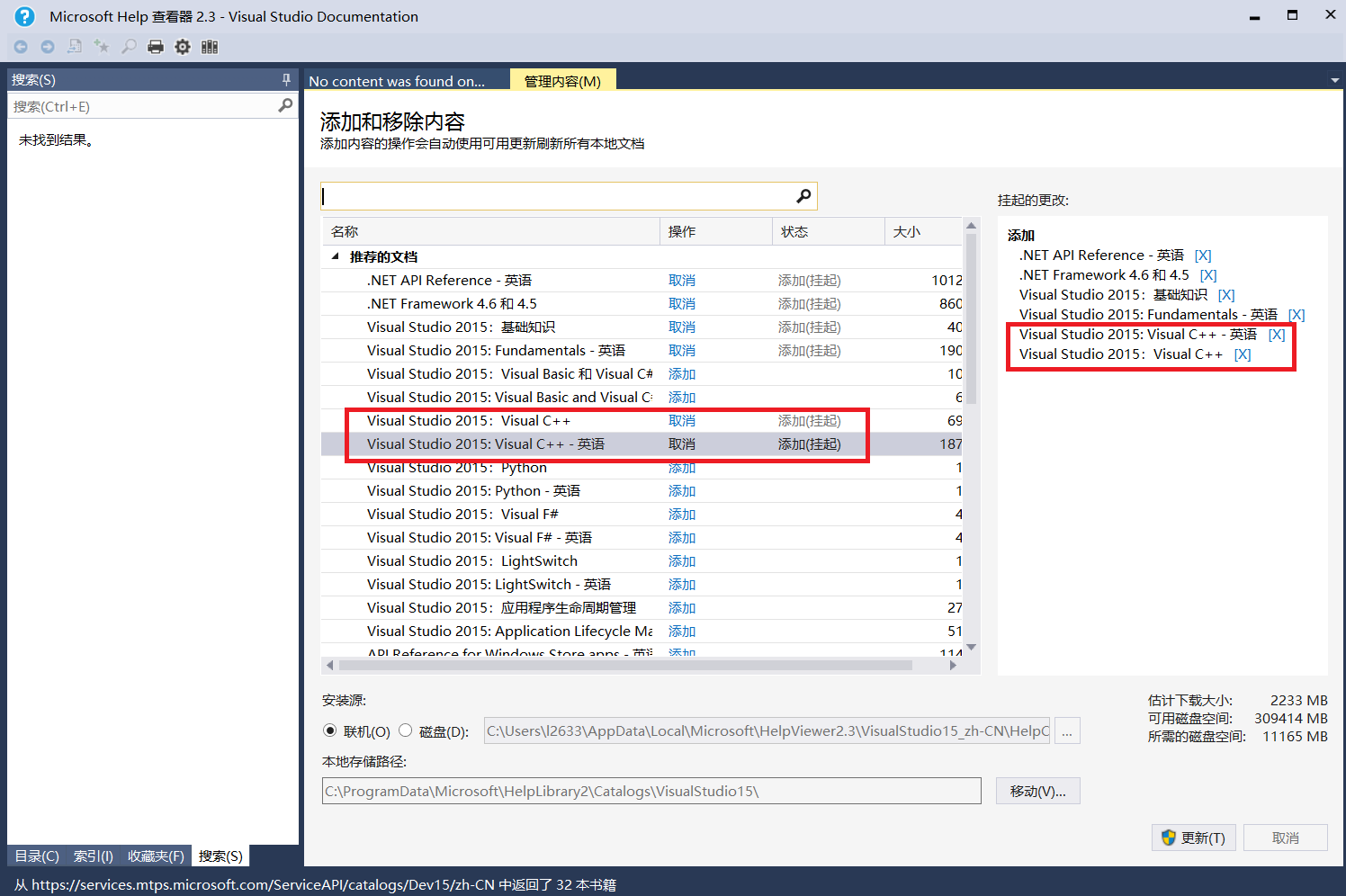Click the shield Update button
Screen dimensions: 1346x896
point(1193,838)
